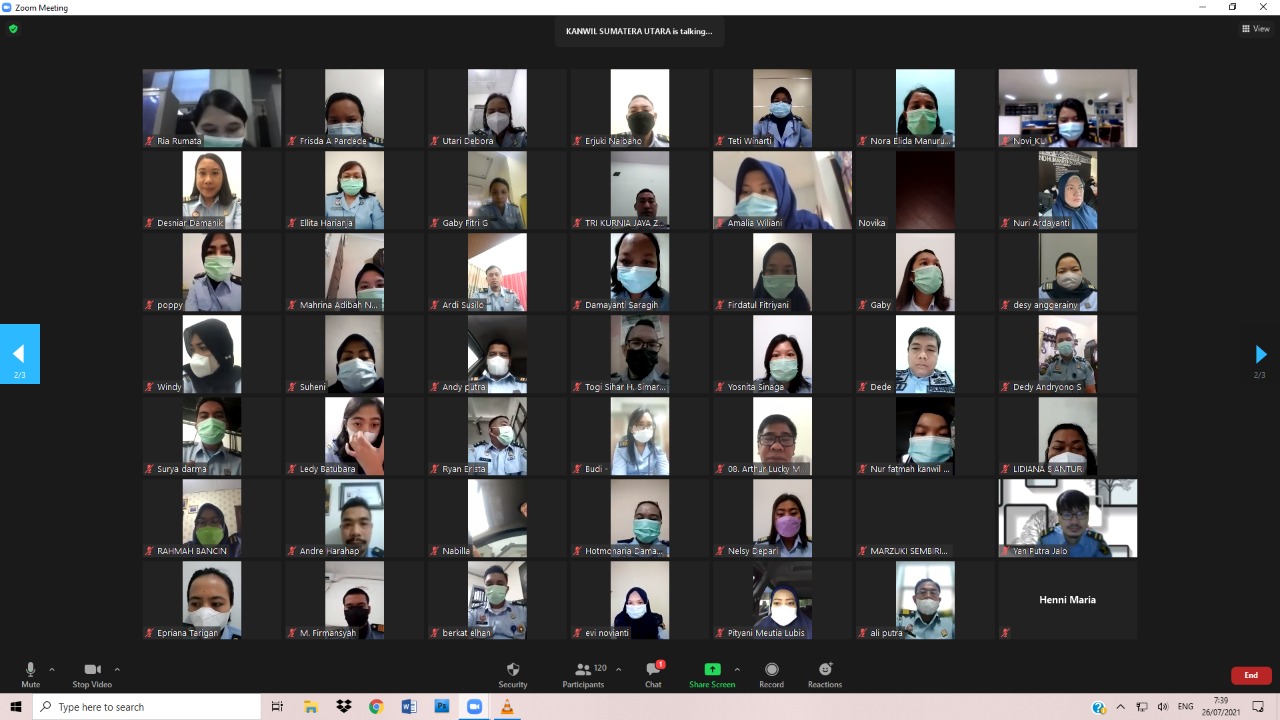Open the View layout menu
This screenshot has width=1280, height=720.
click(1255, 29)
